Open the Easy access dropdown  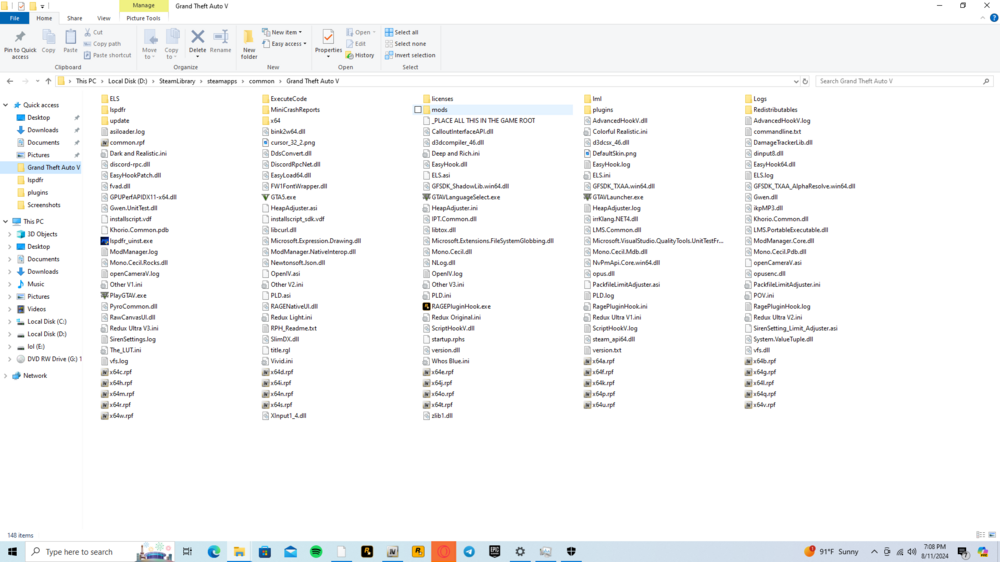click(284, 43)
